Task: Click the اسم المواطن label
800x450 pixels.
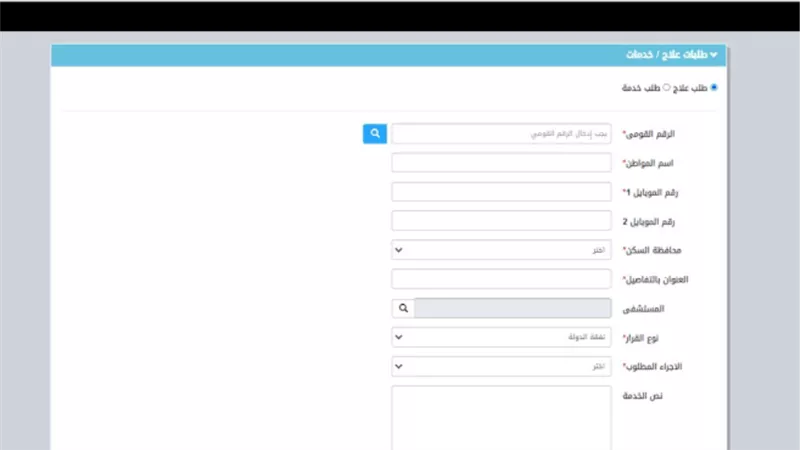Action: tap(649, 163)
